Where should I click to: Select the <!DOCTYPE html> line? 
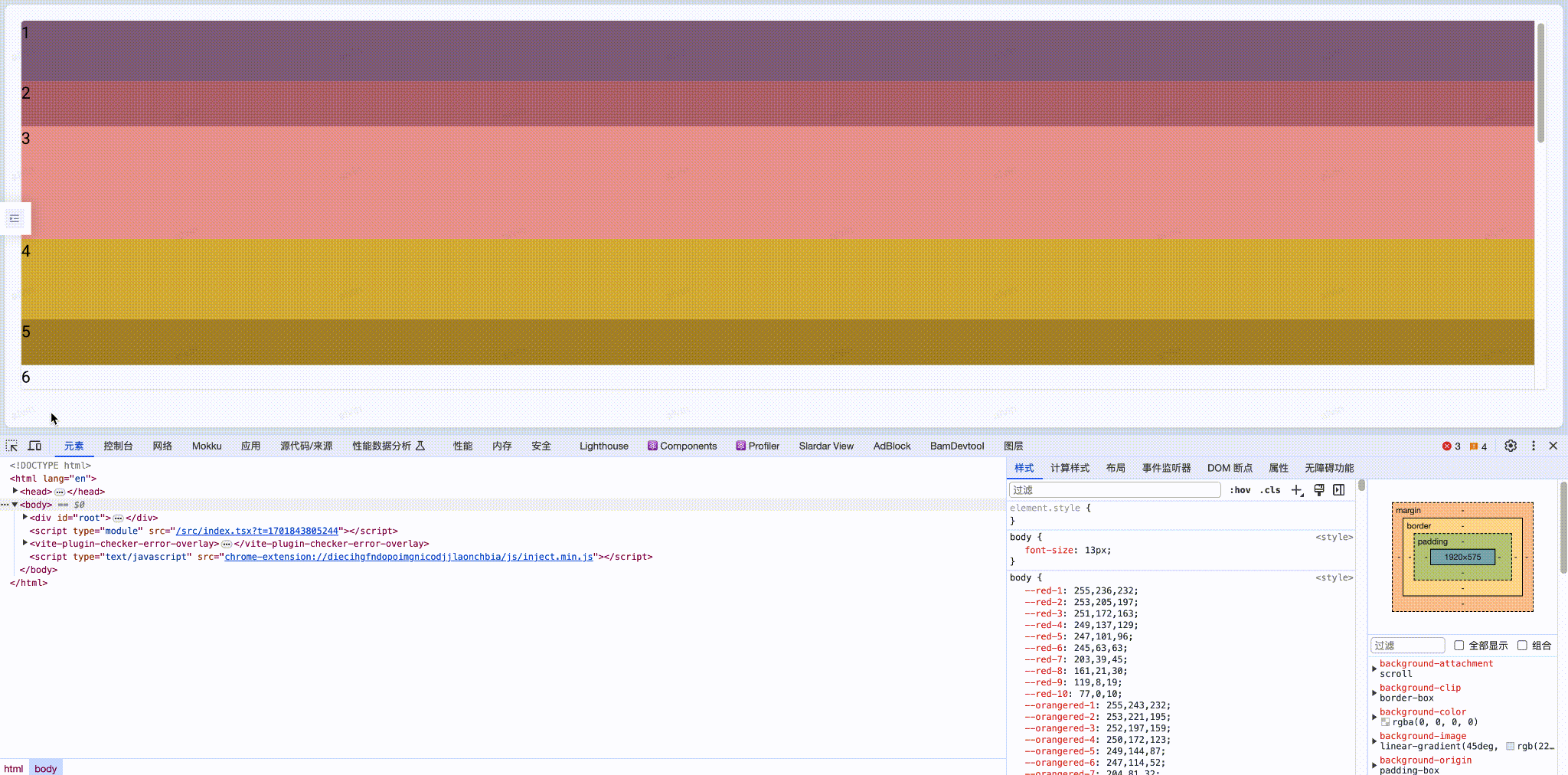(x=51, y=466)
